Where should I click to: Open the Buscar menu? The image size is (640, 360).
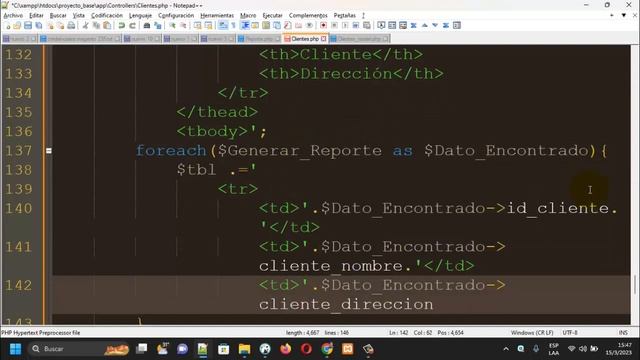click(x=58, y=15)
